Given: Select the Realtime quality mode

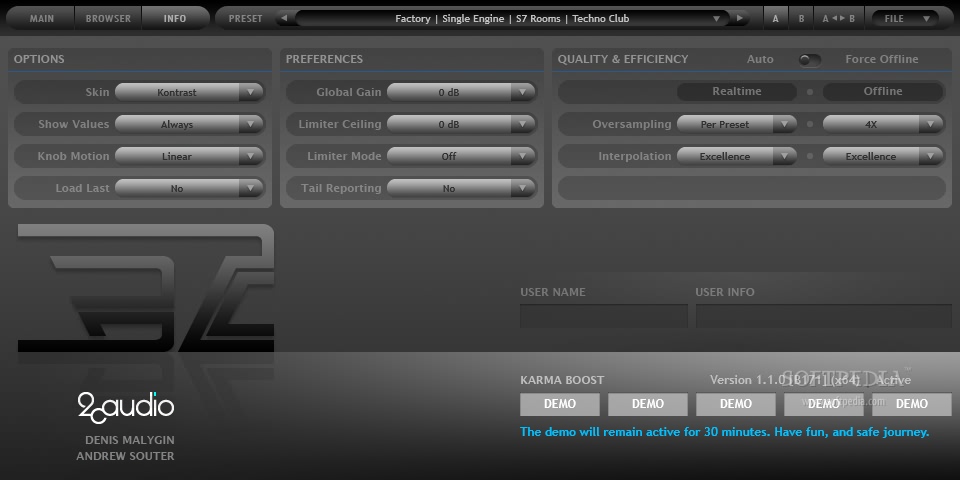Looking at the screenshot, I should (737, 92).
